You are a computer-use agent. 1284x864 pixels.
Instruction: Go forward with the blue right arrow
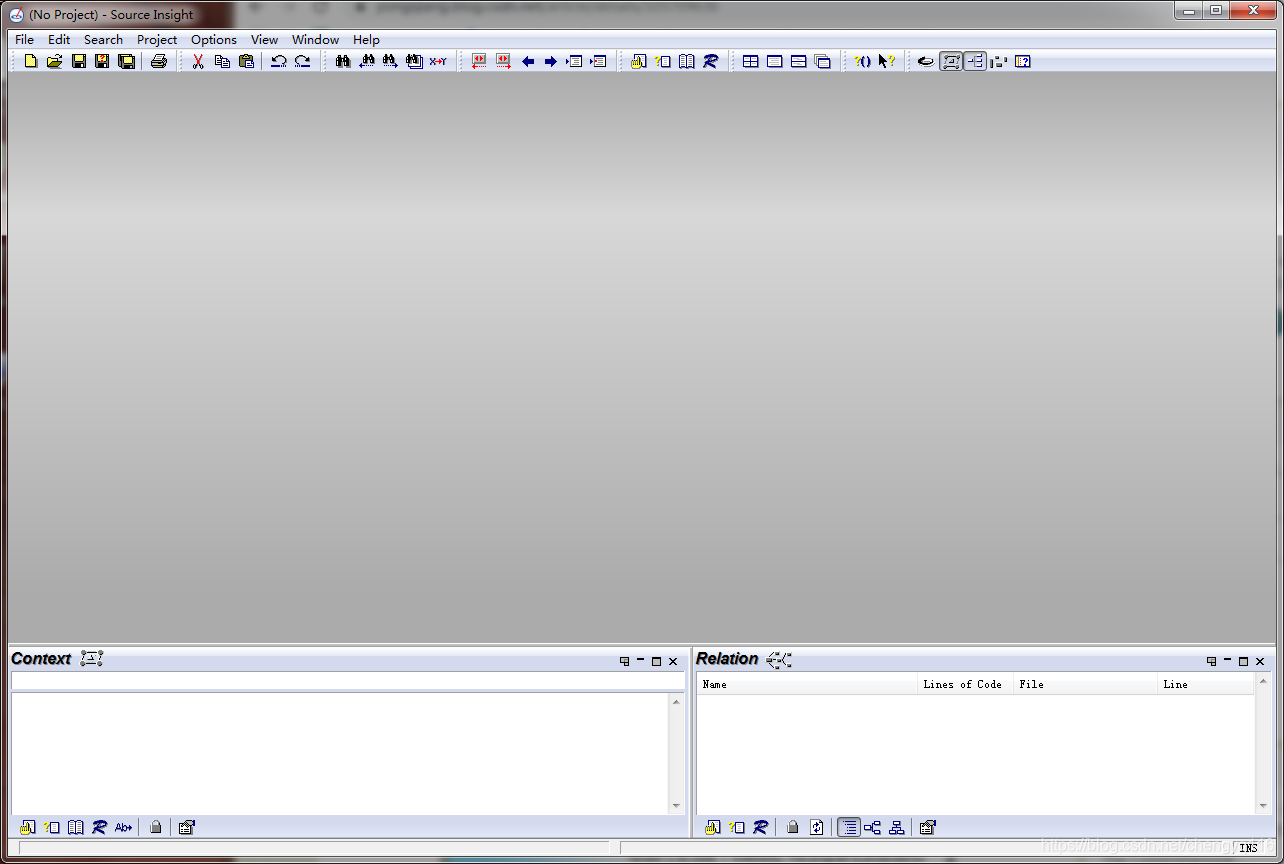coord(550,61)
